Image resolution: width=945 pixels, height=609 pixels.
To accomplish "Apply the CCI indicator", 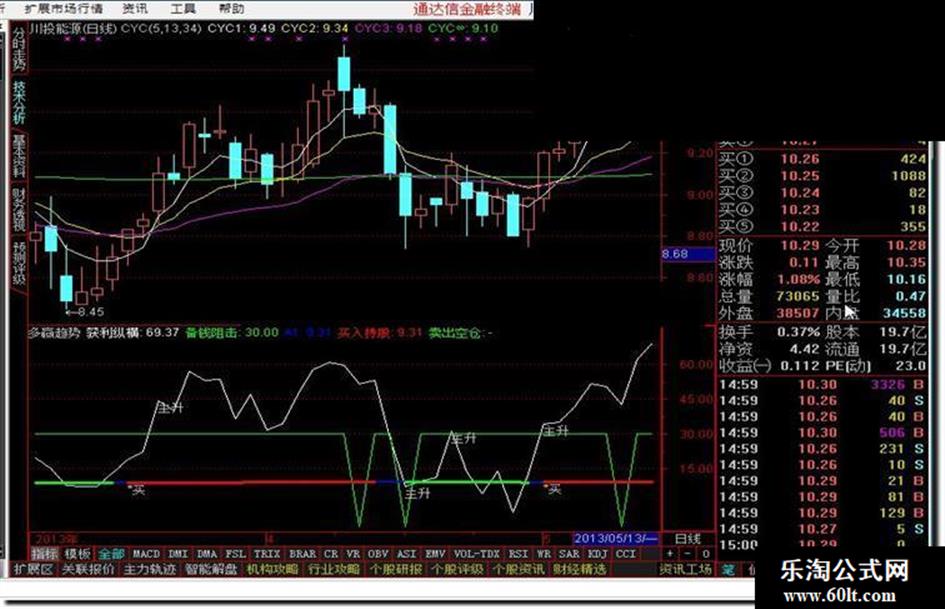I will (x=626, y=554).
